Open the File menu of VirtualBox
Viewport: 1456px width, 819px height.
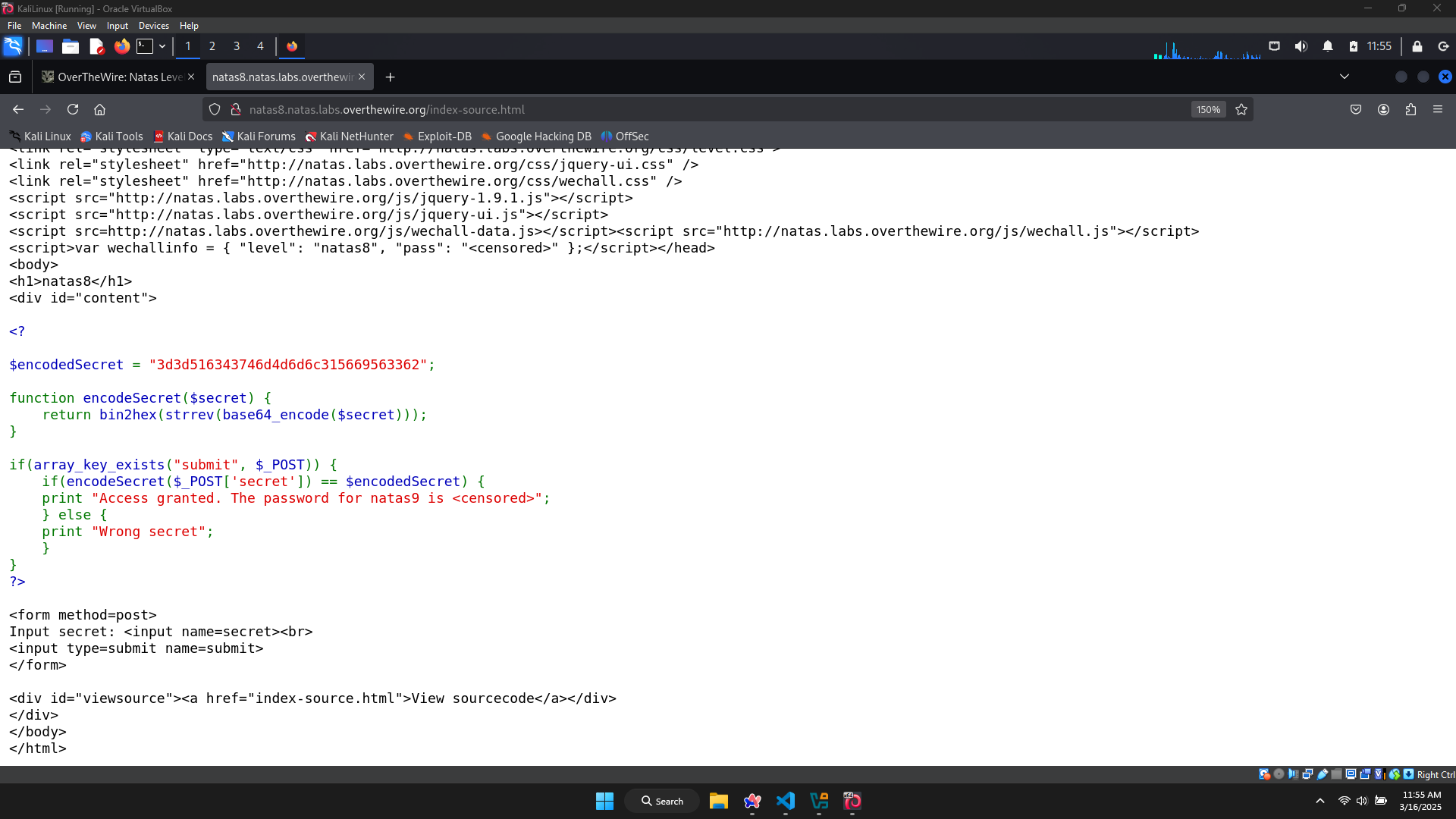coord(14,26)
